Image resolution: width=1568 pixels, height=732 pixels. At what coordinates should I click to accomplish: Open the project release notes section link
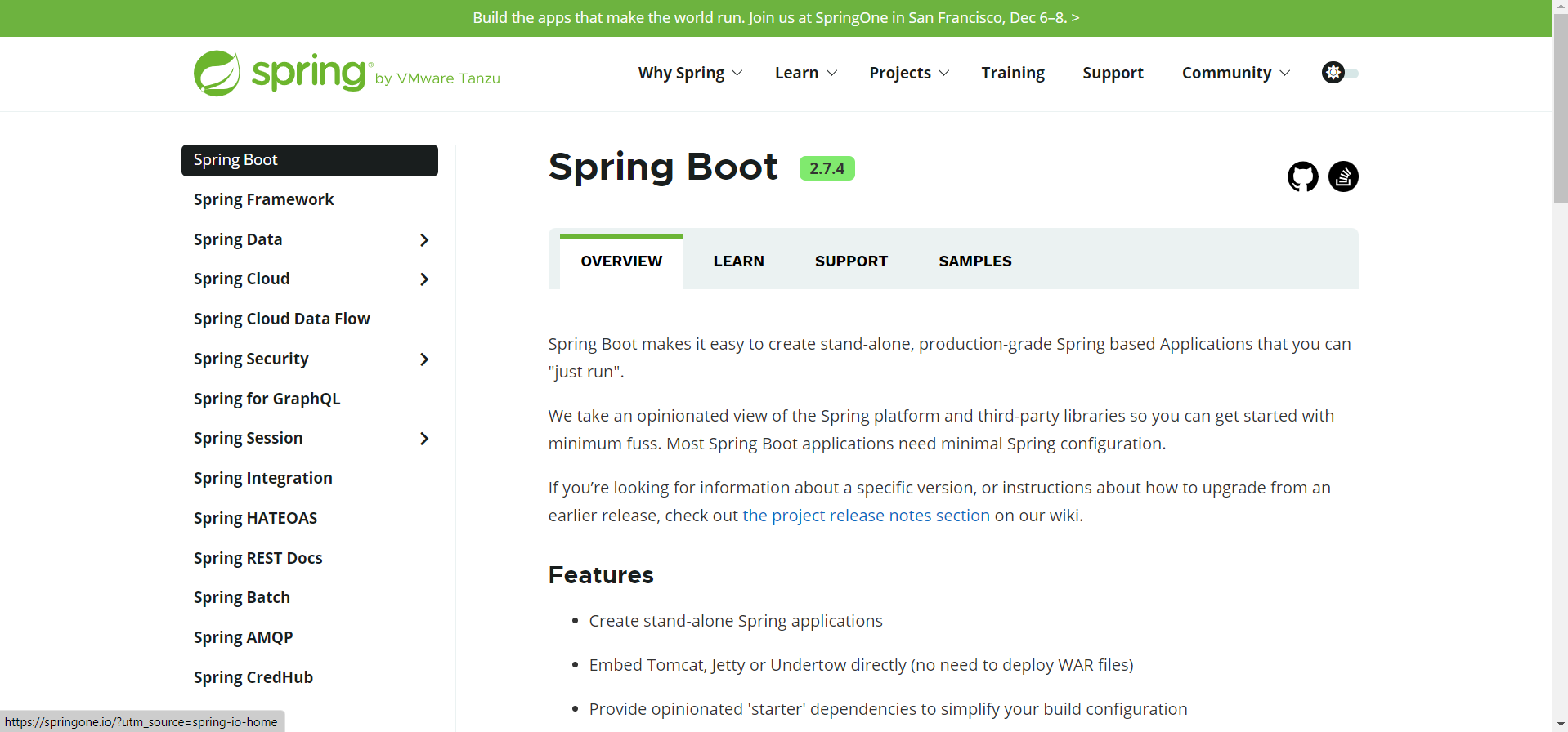click(x=866, y=516)
